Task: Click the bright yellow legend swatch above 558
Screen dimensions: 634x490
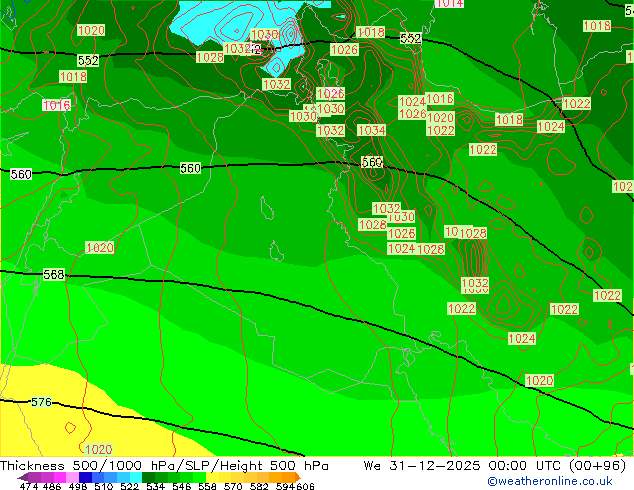Action: (212, 477)
